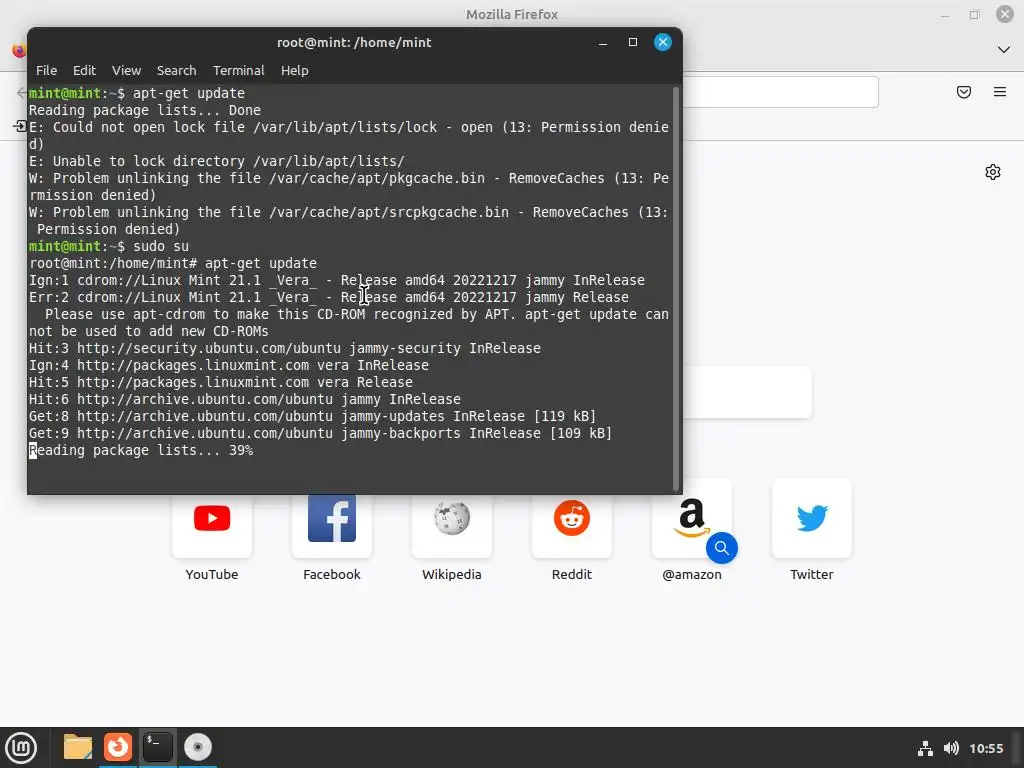
Task: Switch to Firefox from the taskbar
Action: (x=118, y=747)
